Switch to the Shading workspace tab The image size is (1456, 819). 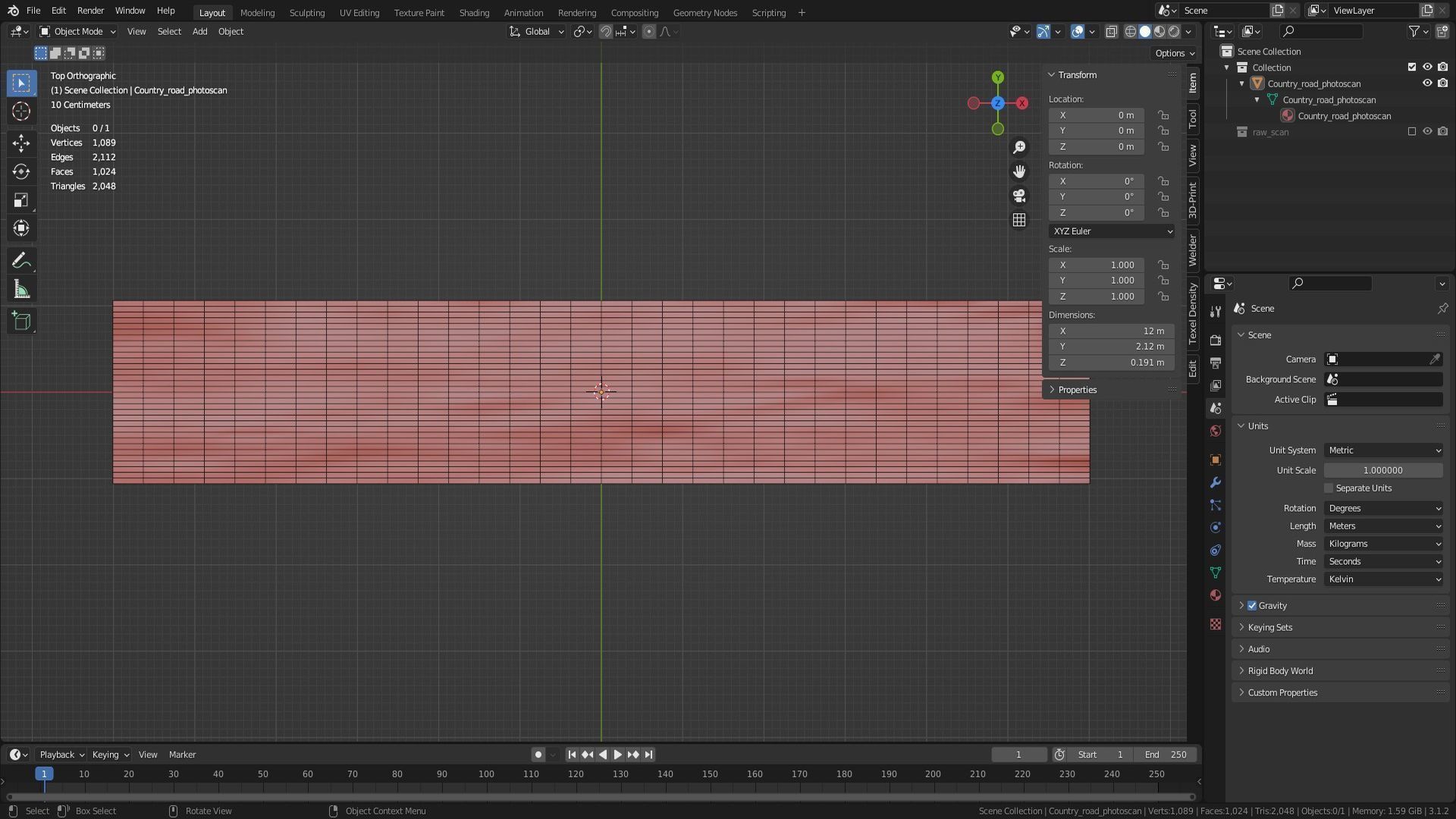(474, 12)
